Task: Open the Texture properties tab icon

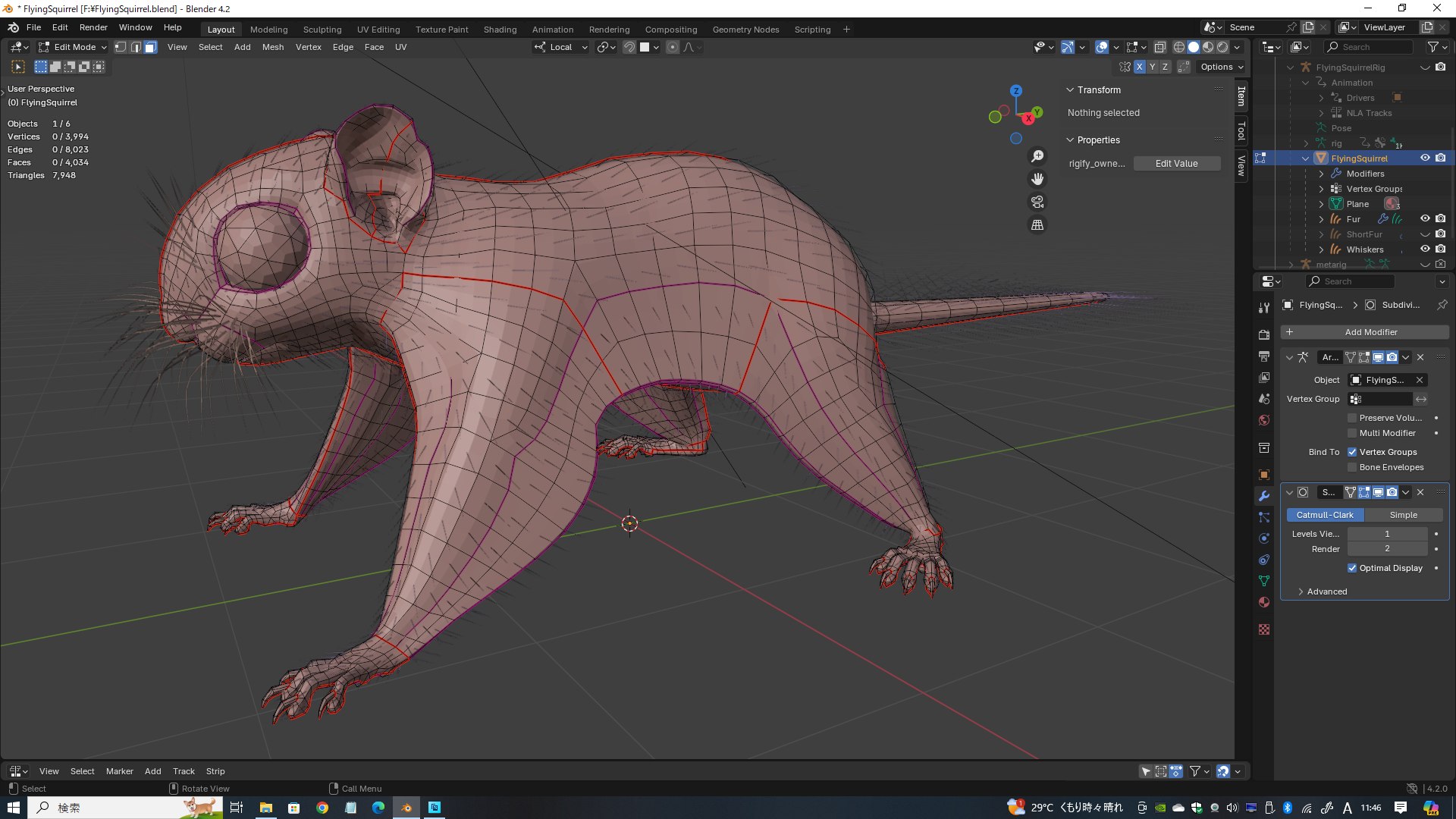Action: 1263,629
